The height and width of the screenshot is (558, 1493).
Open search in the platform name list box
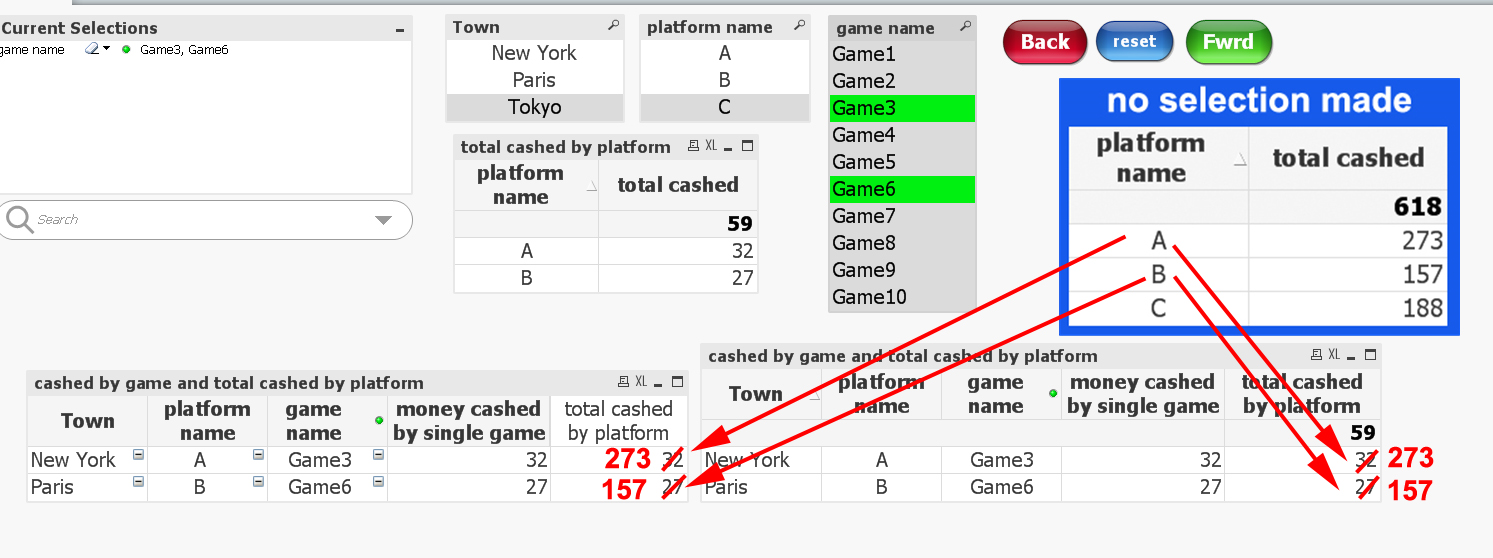pyautogui.click(x=799, y=26)
